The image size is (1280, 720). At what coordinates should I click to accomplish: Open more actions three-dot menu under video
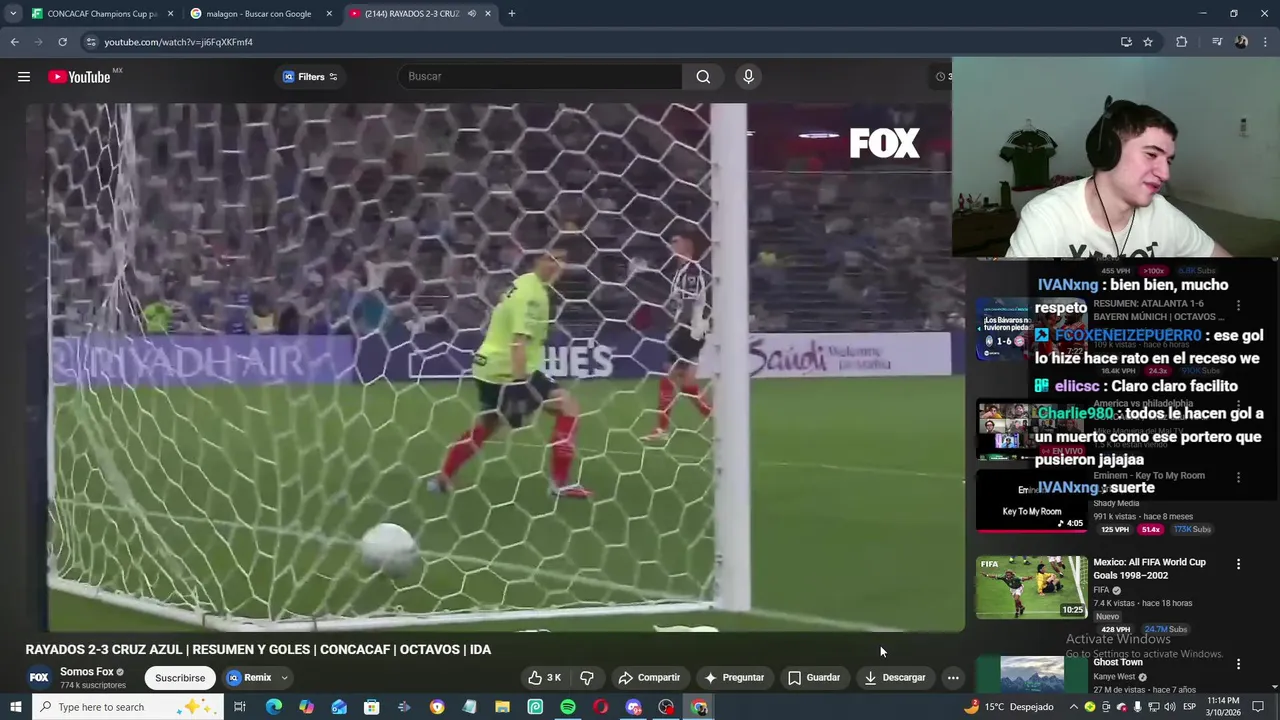point(953,678)
